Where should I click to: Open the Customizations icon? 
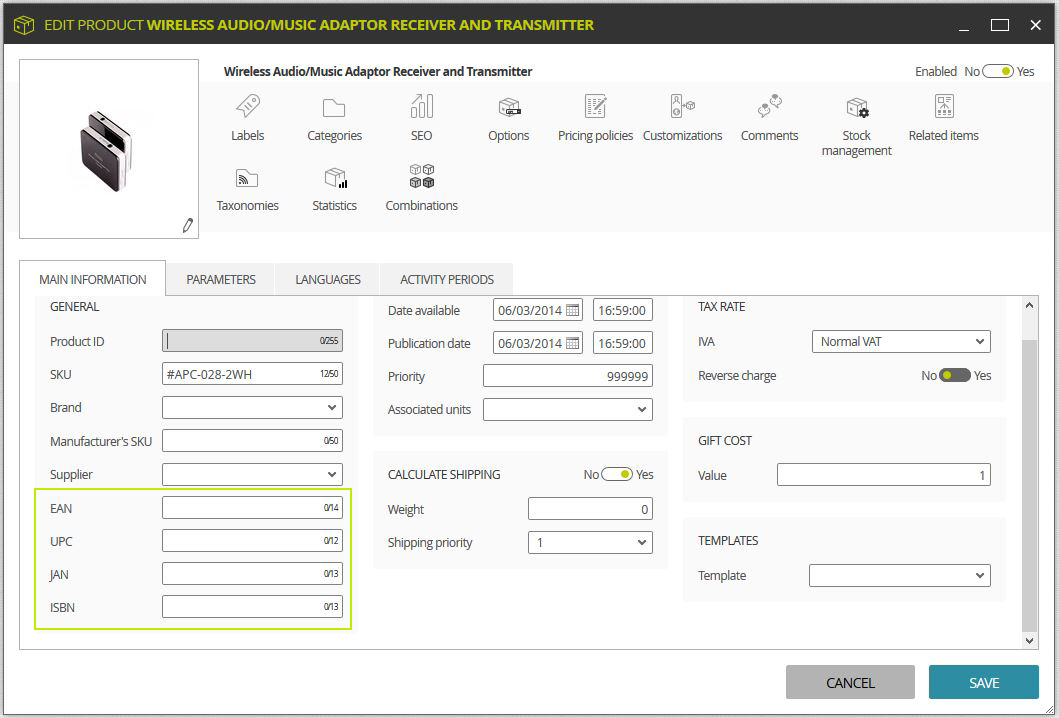(x=682, y=106)
